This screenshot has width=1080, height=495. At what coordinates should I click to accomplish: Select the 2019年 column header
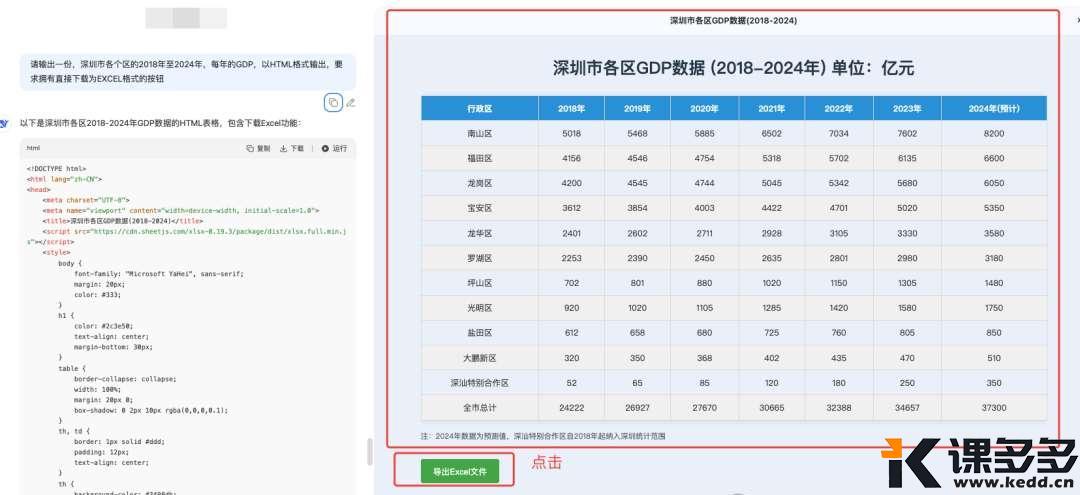[x=637, y=109]
